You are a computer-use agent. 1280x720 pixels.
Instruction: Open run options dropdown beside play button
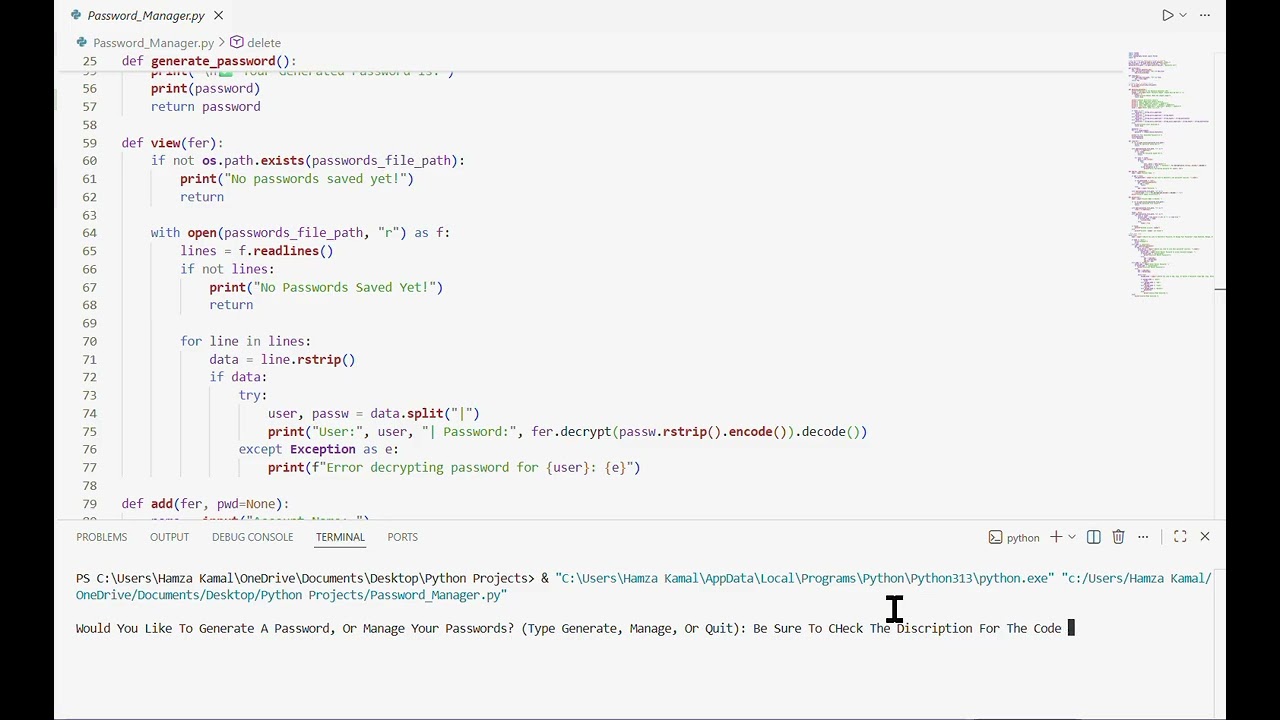coord(1183,15)
